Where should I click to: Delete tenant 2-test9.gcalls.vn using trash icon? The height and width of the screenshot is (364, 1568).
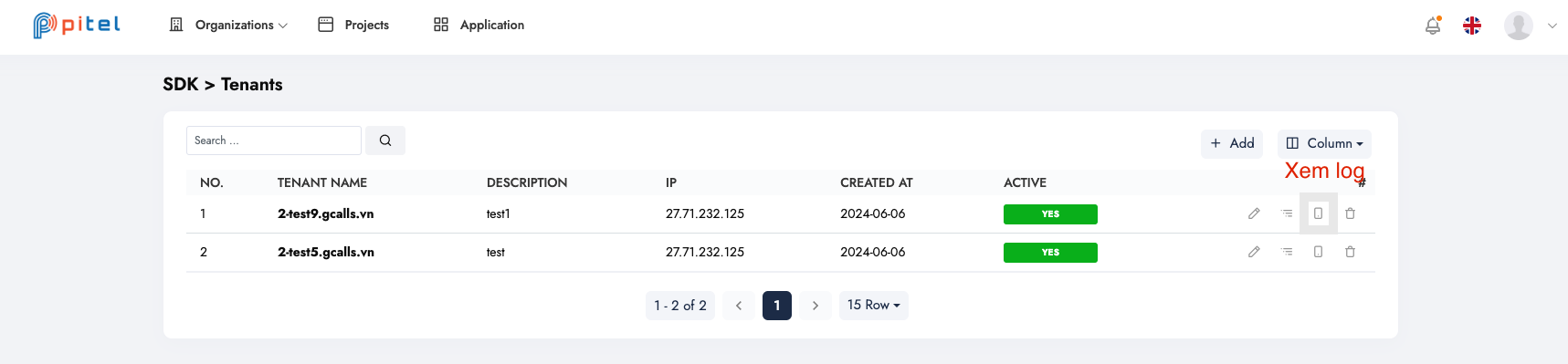tap(1350, 213)
